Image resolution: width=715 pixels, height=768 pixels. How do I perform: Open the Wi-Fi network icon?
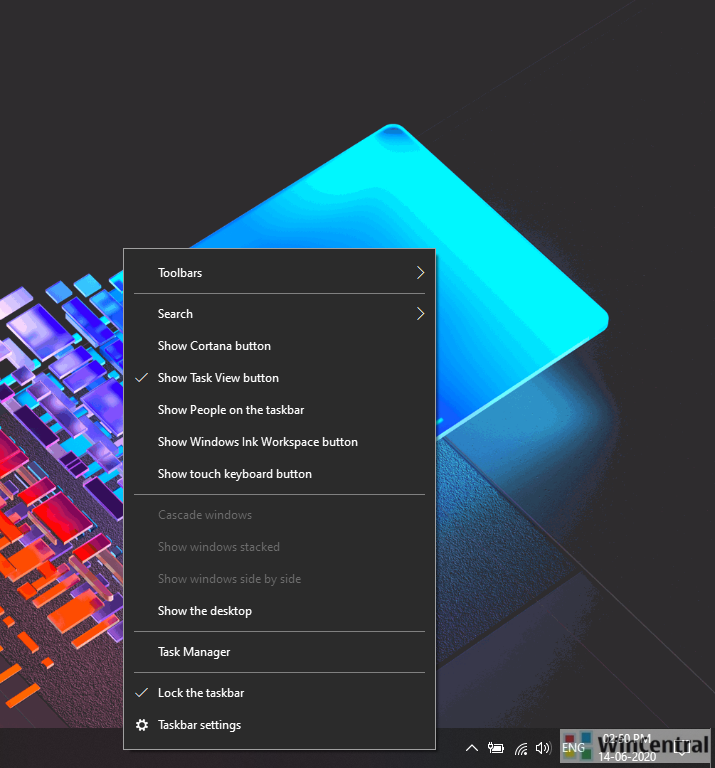point(520,748)
